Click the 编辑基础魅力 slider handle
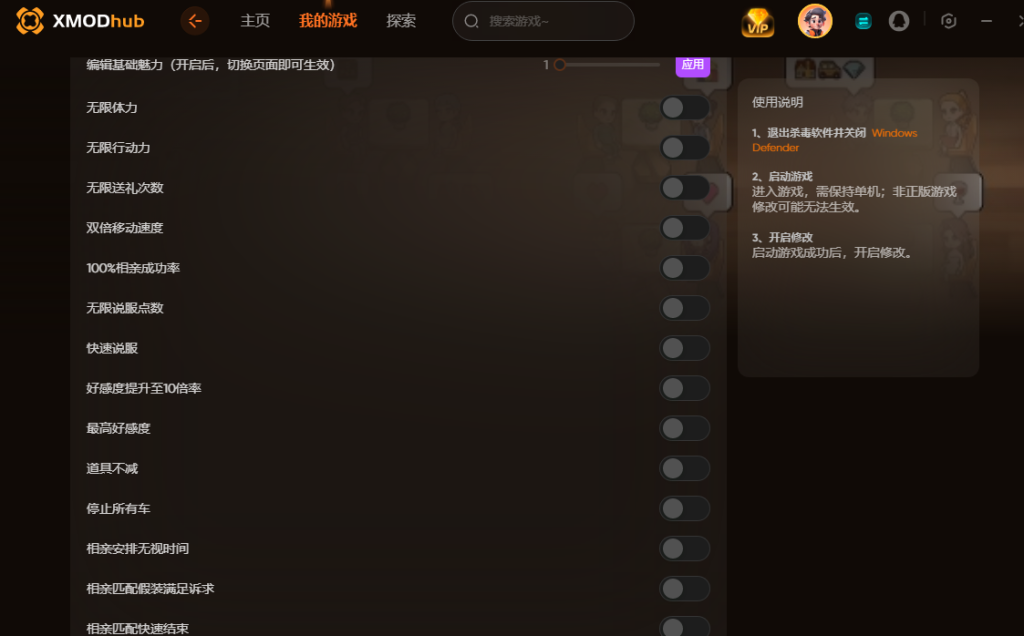Screen dimensions: 1024x636 click(x=559, y=65)
